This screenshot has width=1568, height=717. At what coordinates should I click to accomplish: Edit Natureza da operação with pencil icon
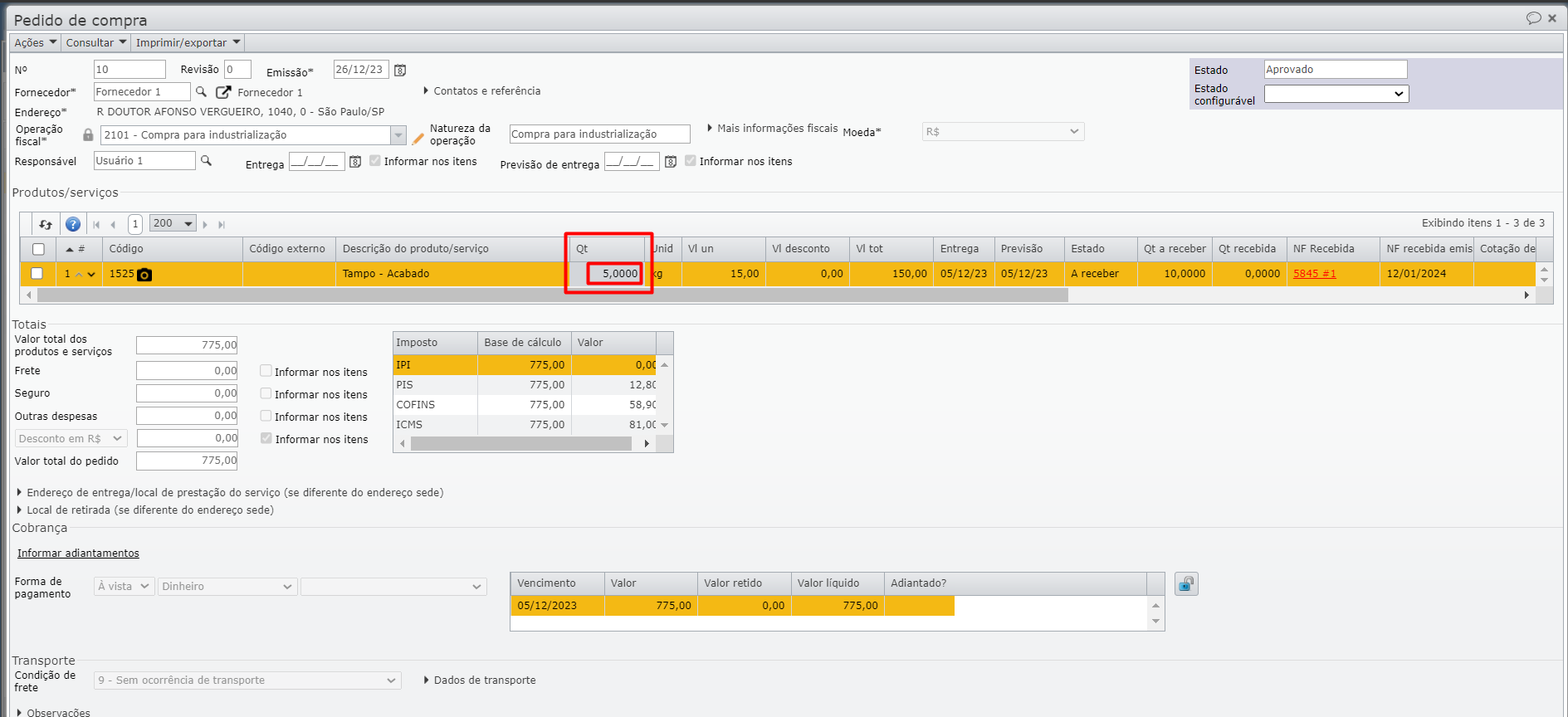point(418,139)
